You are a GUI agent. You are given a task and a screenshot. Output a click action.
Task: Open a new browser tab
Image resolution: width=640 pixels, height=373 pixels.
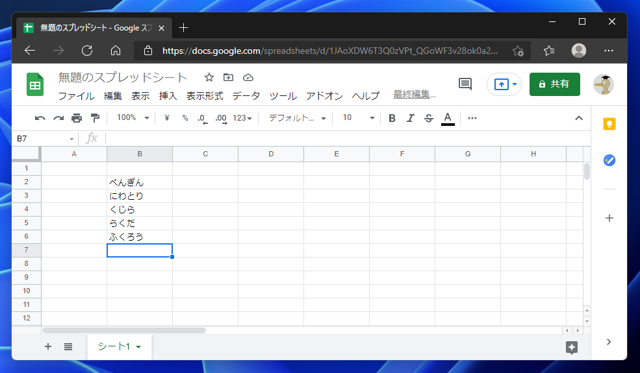click(x=183, y=28)
